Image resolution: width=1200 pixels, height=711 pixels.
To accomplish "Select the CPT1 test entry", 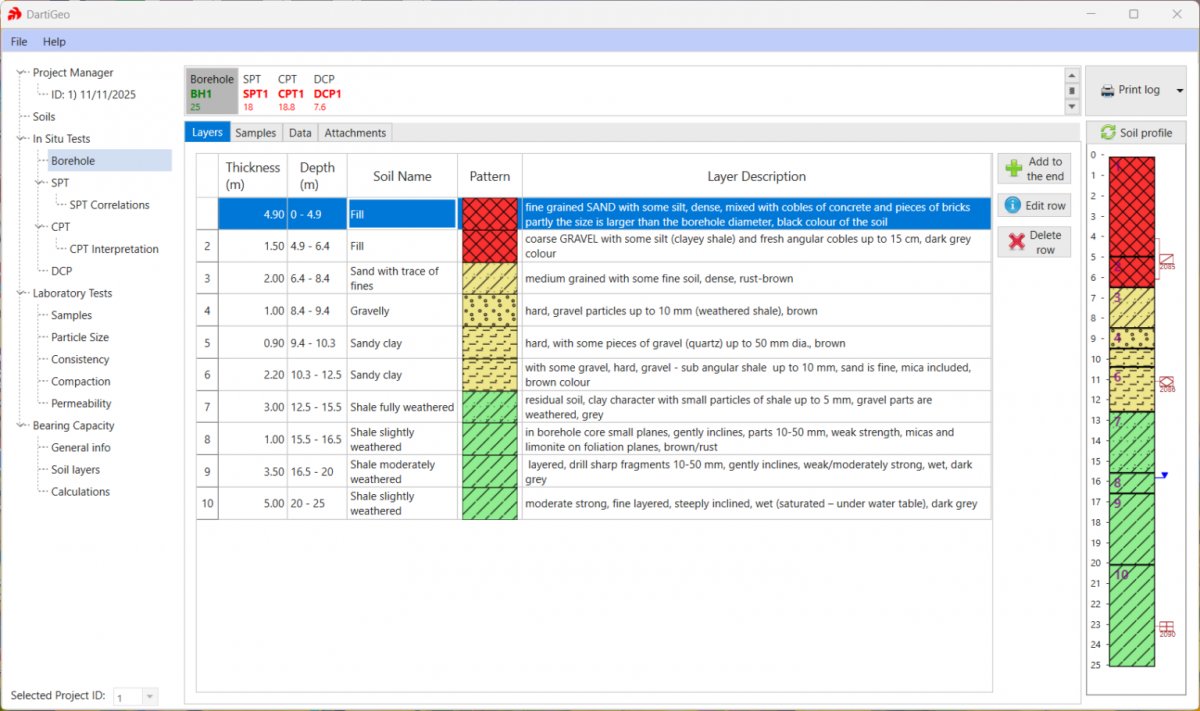I will [x=290, y=94].
